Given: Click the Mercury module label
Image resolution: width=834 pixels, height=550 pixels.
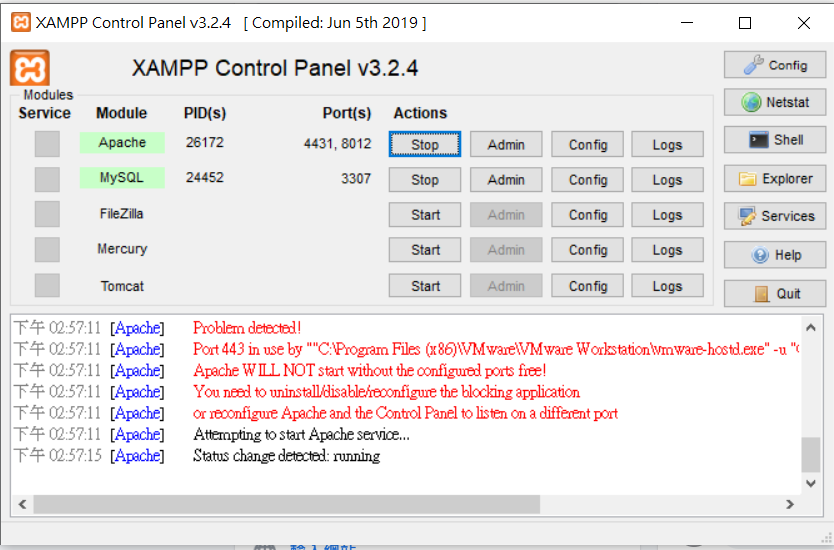Looking at the screenshot, I should [122, 249].
